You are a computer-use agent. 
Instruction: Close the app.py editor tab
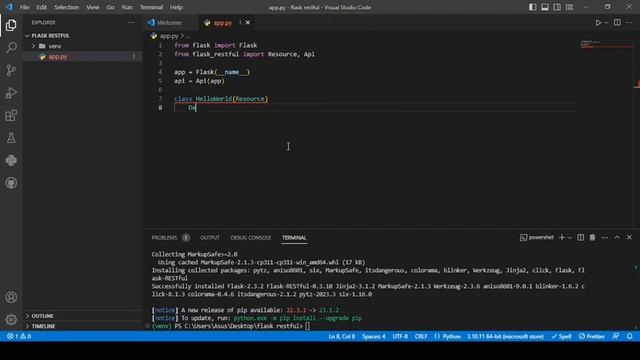point(248,23)
